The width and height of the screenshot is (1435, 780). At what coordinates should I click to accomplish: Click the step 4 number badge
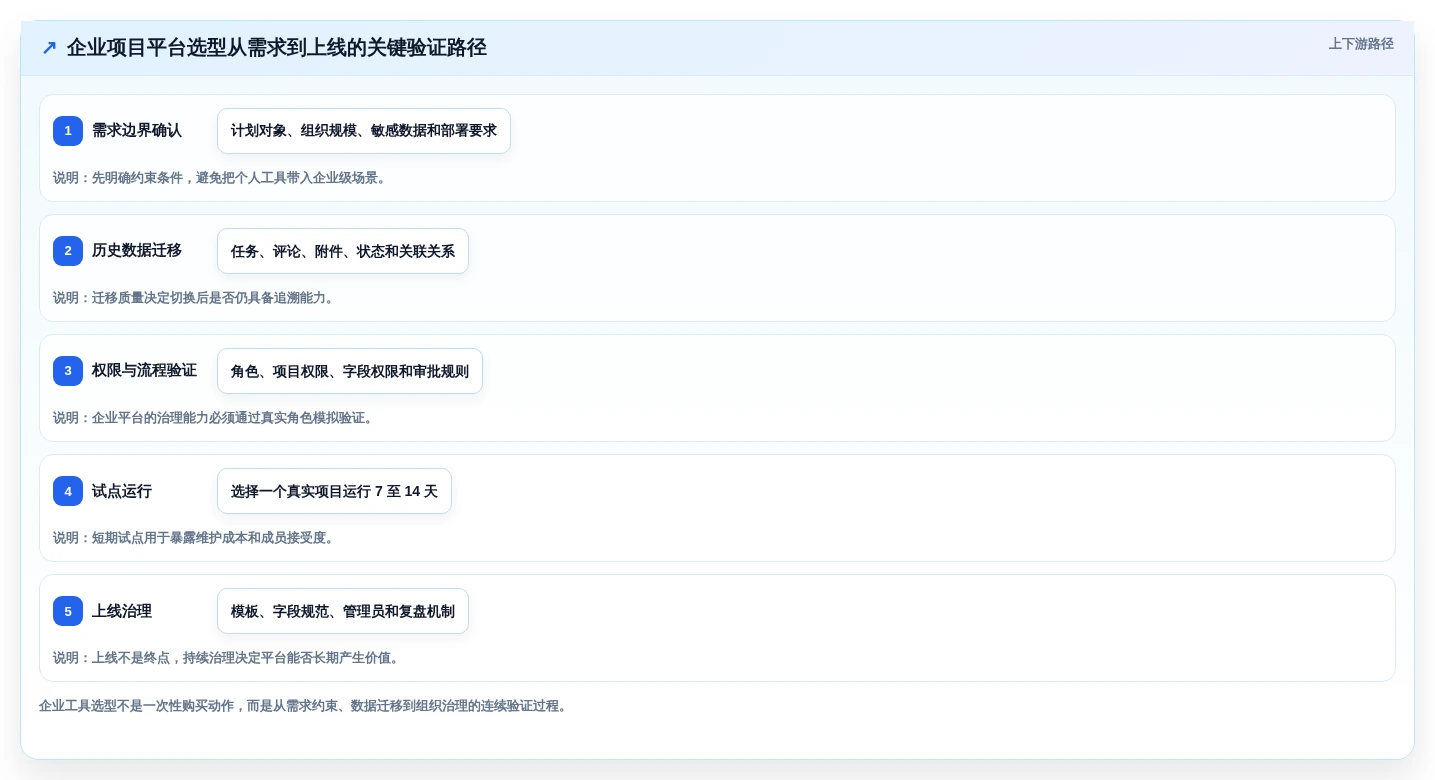(x=68, y=491)
